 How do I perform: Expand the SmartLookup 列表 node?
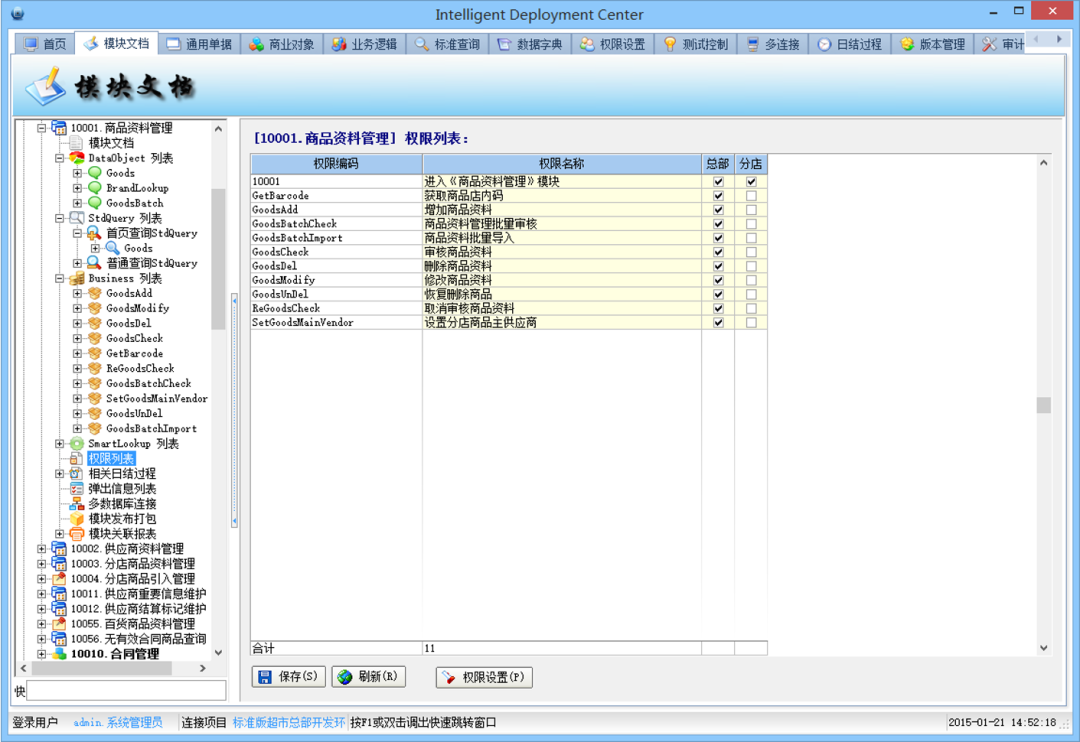coord(60,444)
